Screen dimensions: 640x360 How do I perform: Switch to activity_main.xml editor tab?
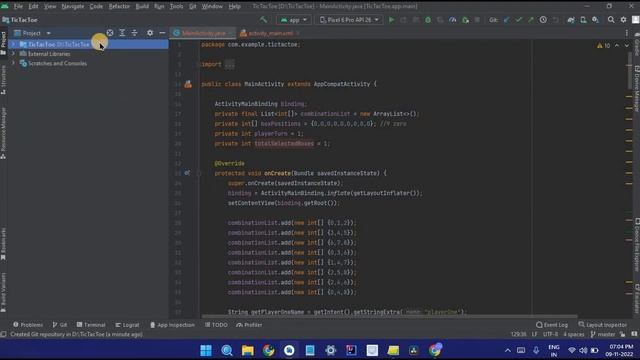(x=270, y=33)
